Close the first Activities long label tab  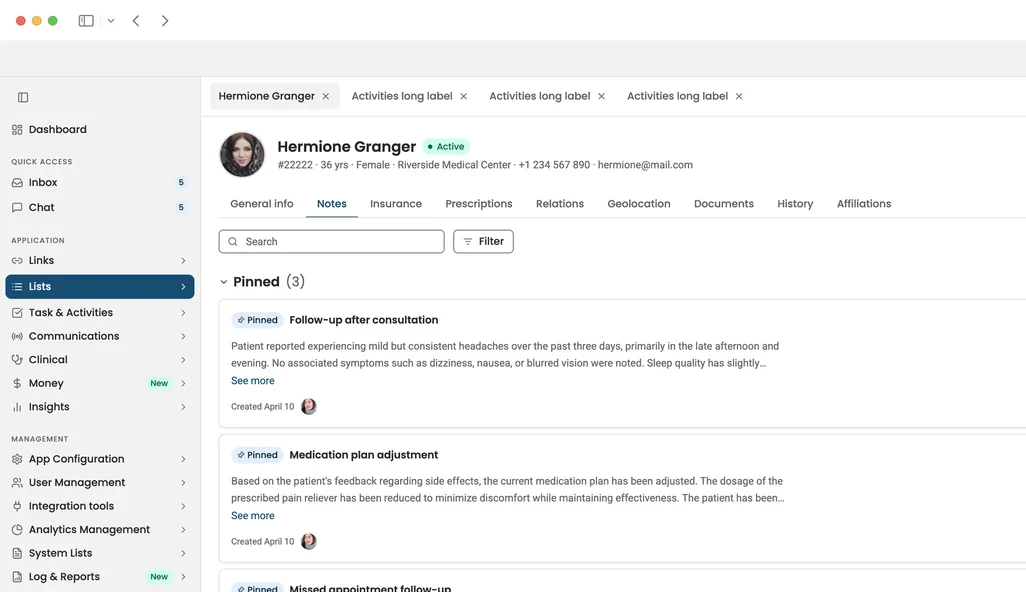(x=463, y=96)
